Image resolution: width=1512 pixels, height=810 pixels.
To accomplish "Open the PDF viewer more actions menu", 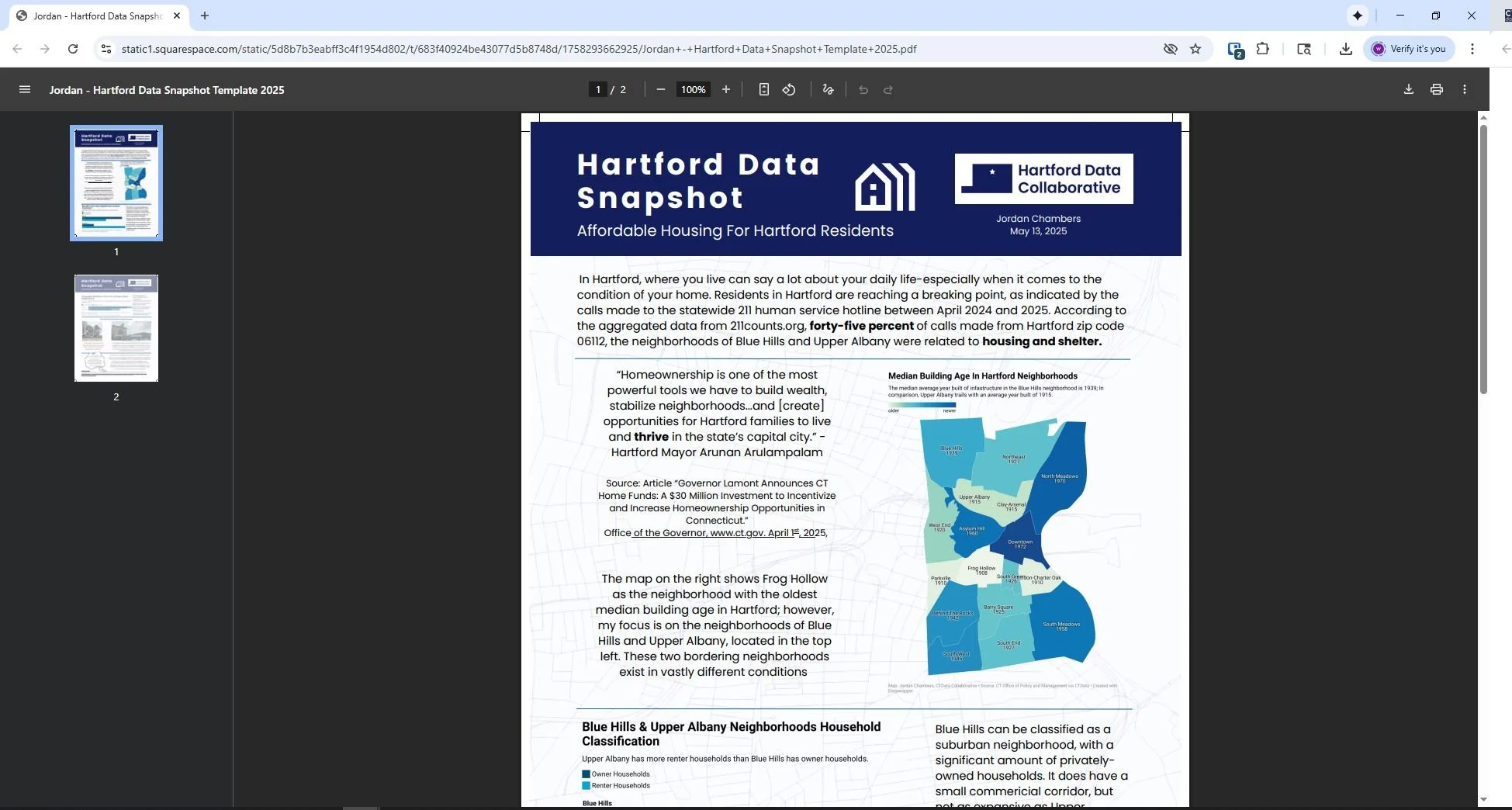I will point(1465,90).
